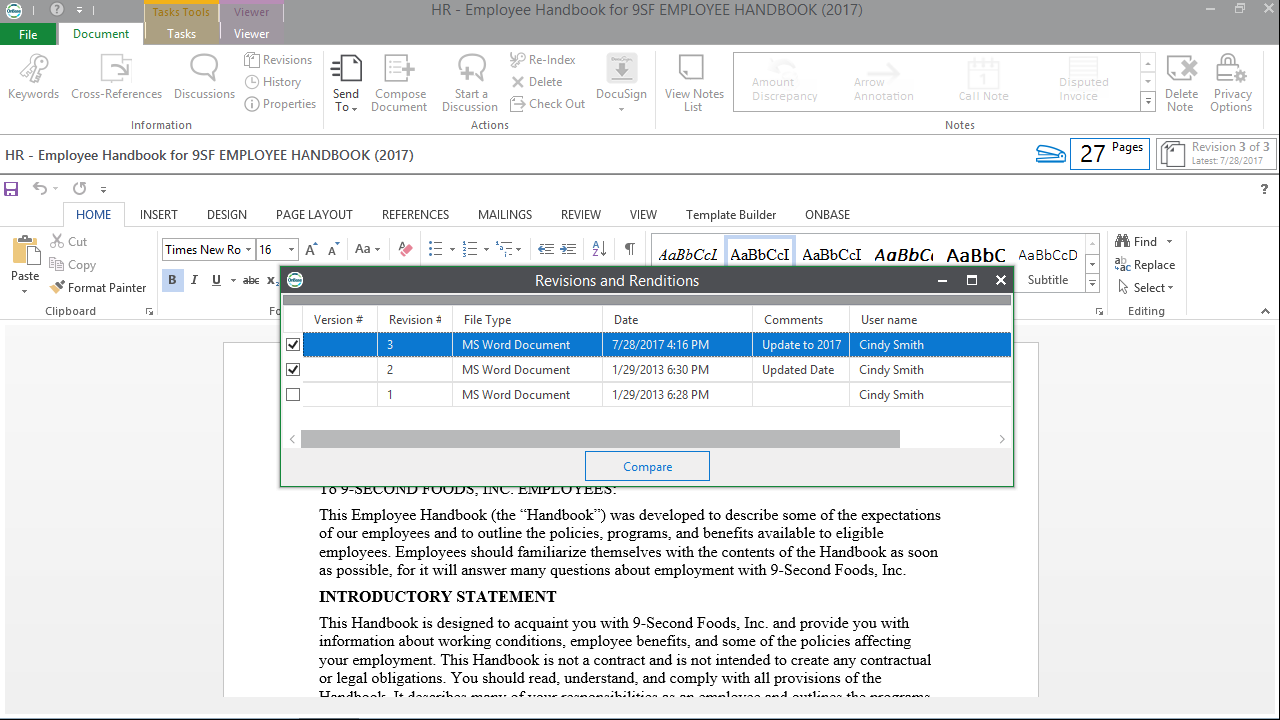Screen dimensions: 1280x720
Task: Click the Cut command
Action: tap(68, 242)
